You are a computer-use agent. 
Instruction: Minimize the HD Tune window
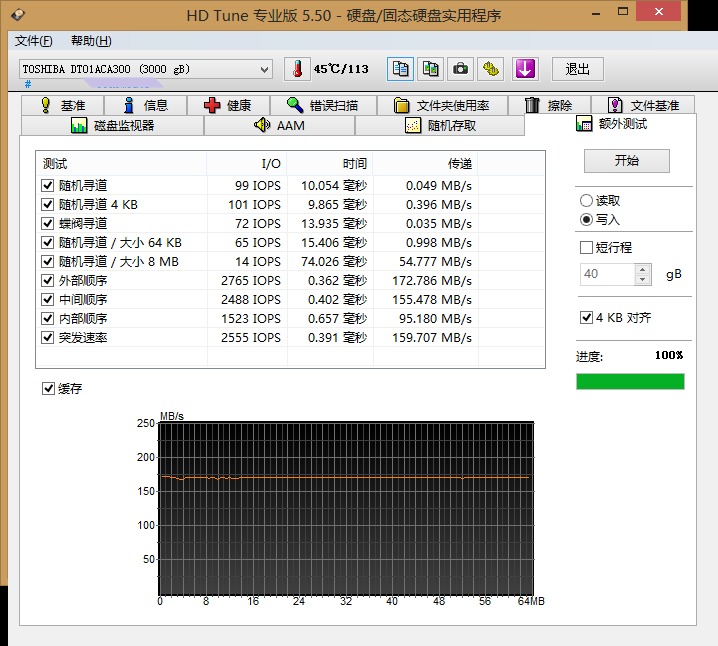coord(596,13)
